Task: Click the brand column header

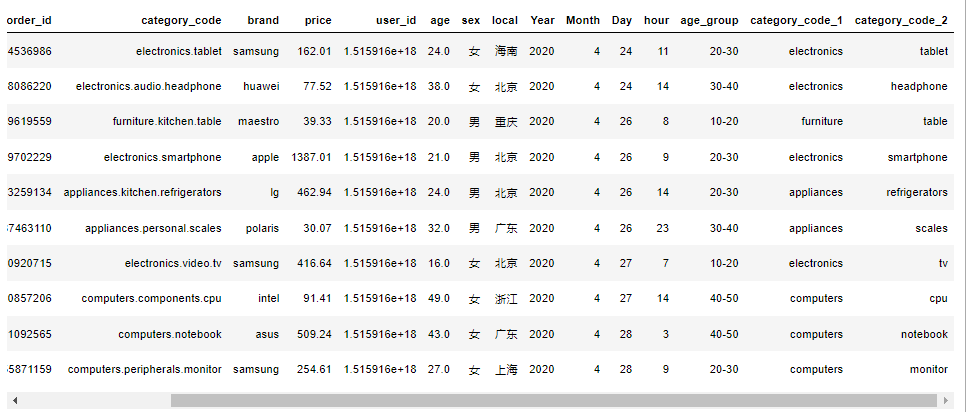Action: pos(263,20)
